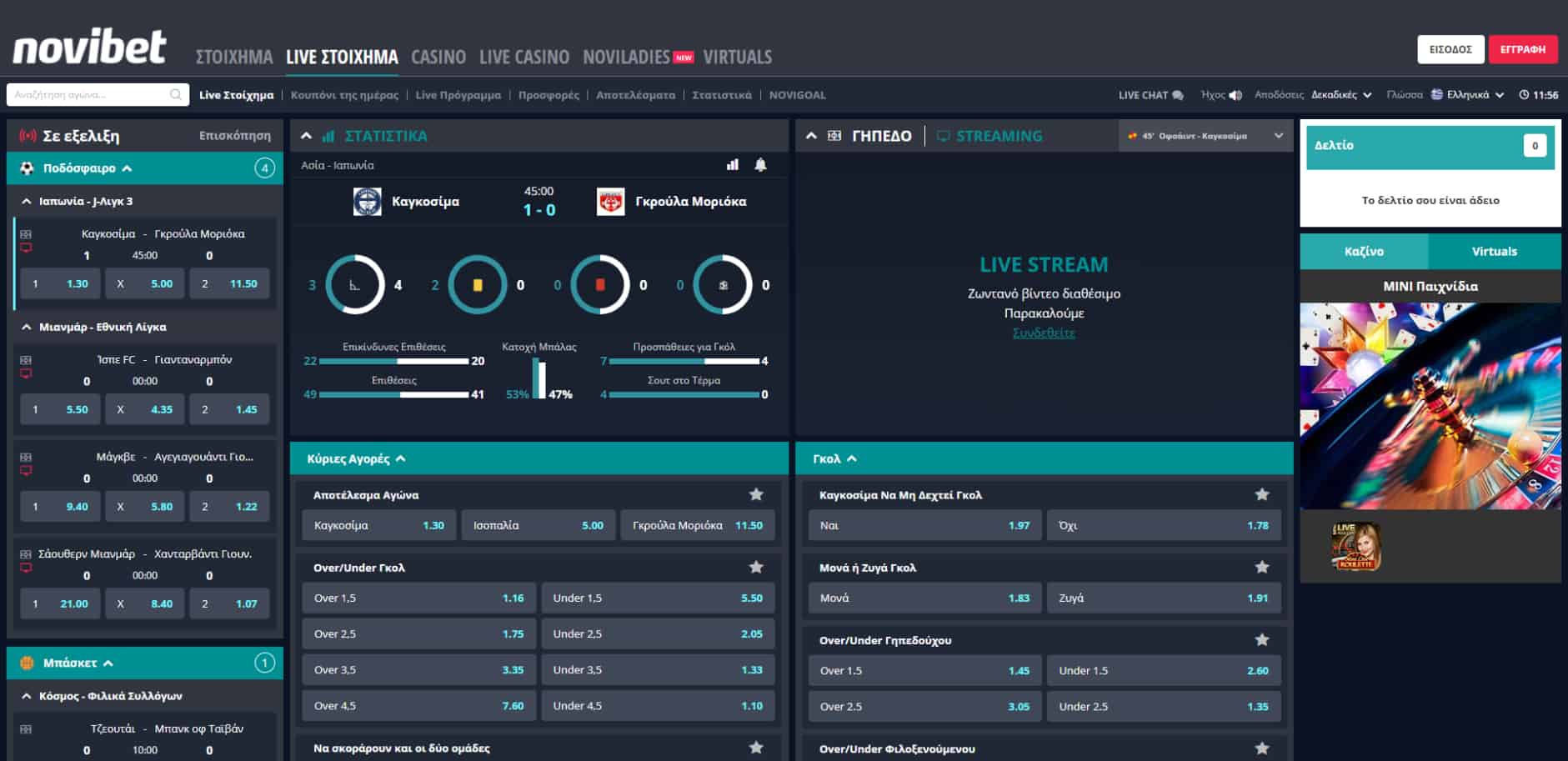This screenshot has height=761, width=1568.
Task: Open the NOVILADIES main tab
Action: 627,57
